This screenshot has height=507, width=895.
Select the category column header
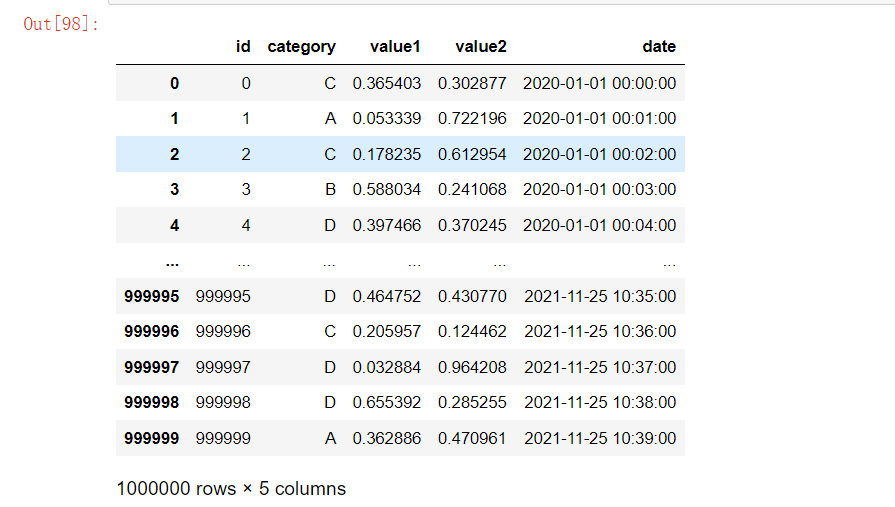(x=301, y=47)
